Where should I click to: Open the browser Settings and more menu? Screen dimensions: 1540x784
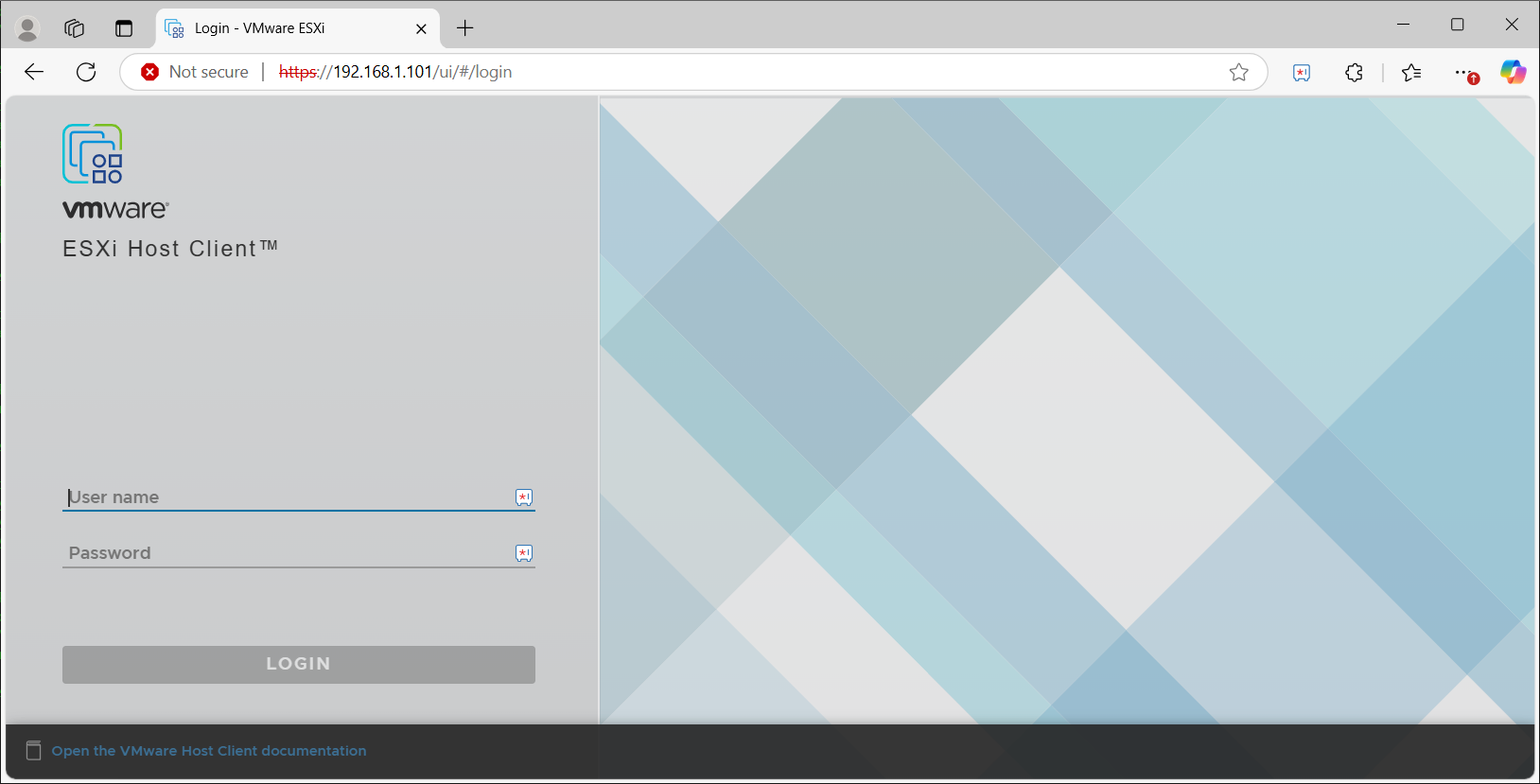tap(1464, 72)
